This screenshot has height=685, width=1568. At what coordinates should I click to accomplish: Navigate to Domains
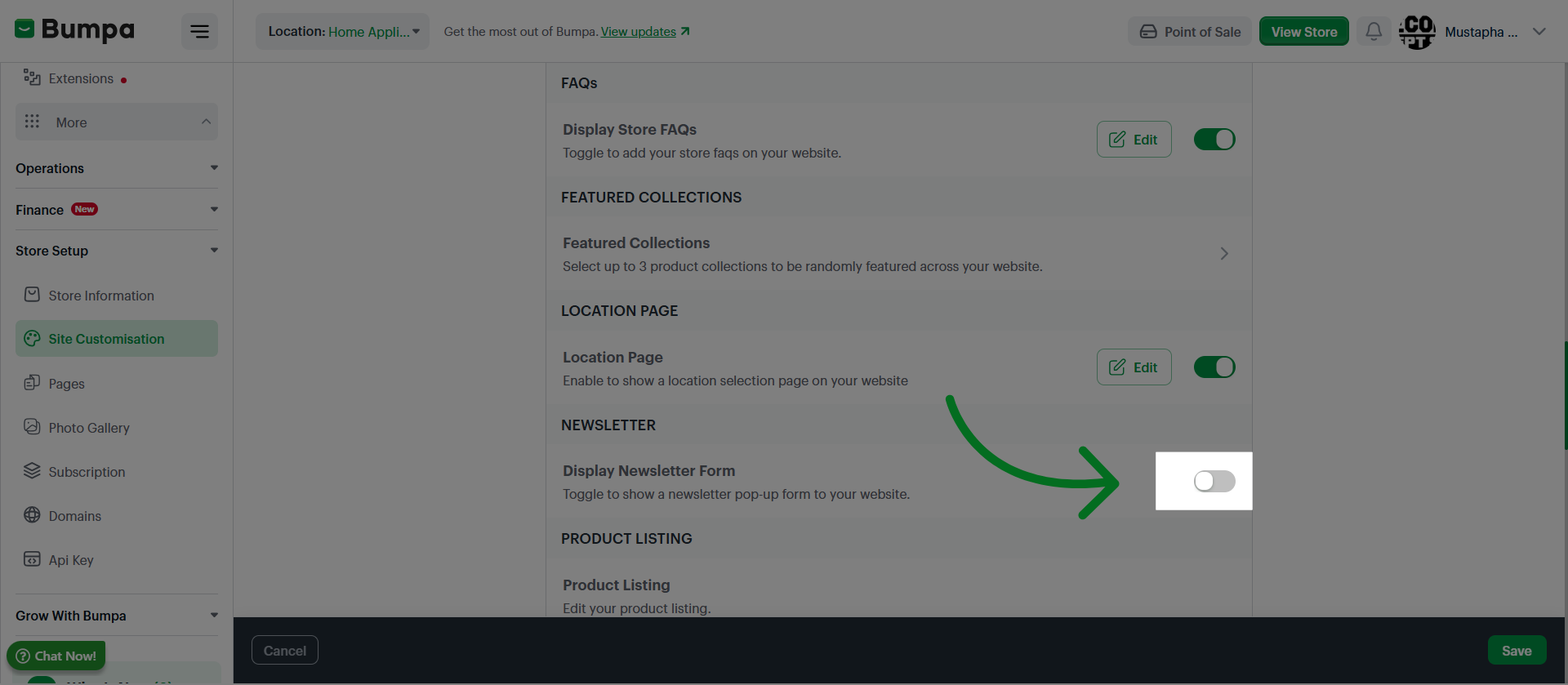pos(117,516)
